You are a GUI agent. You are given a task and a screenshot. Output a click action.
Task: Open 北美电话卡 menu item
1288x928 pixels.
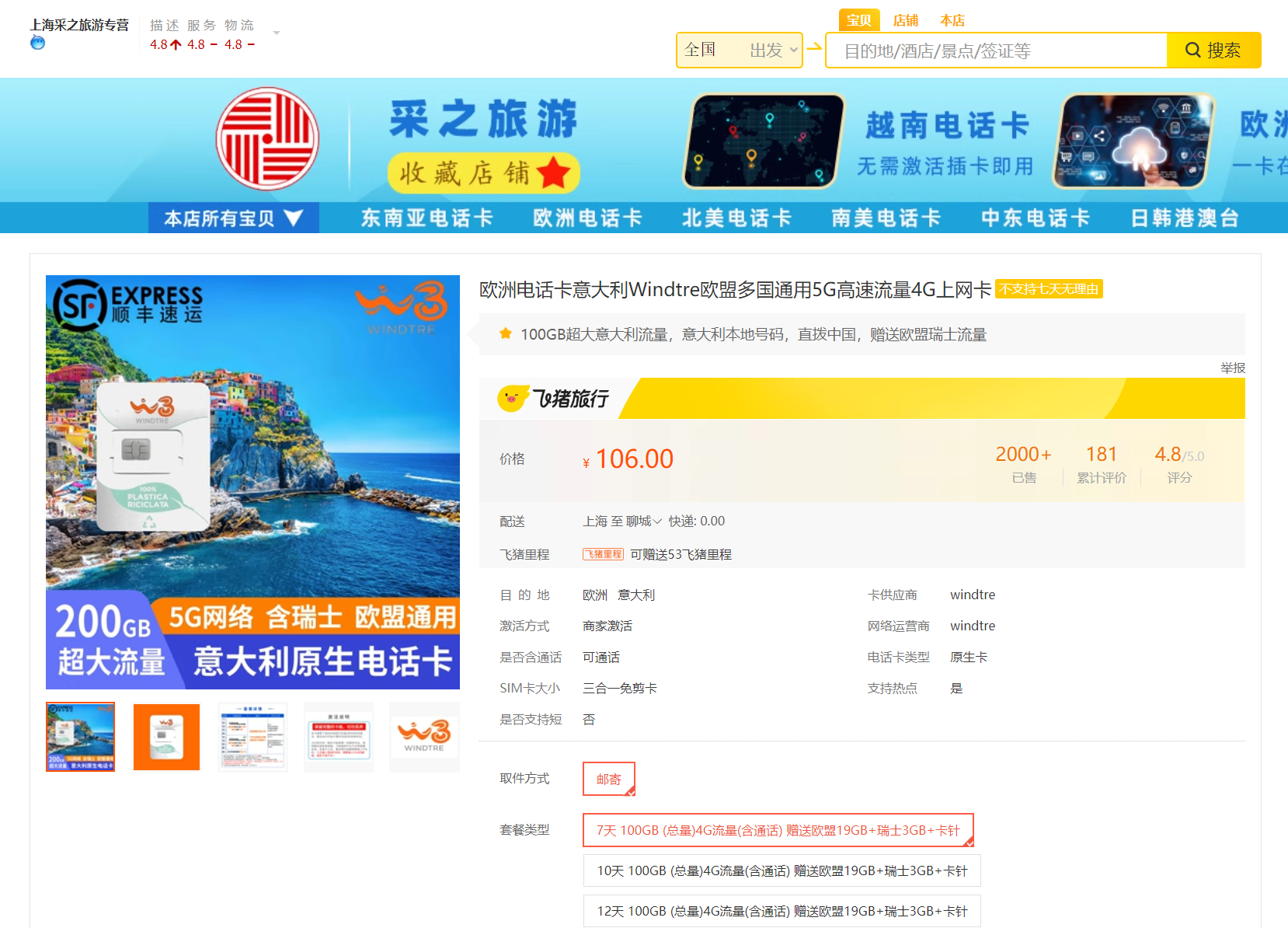[736, 218]
